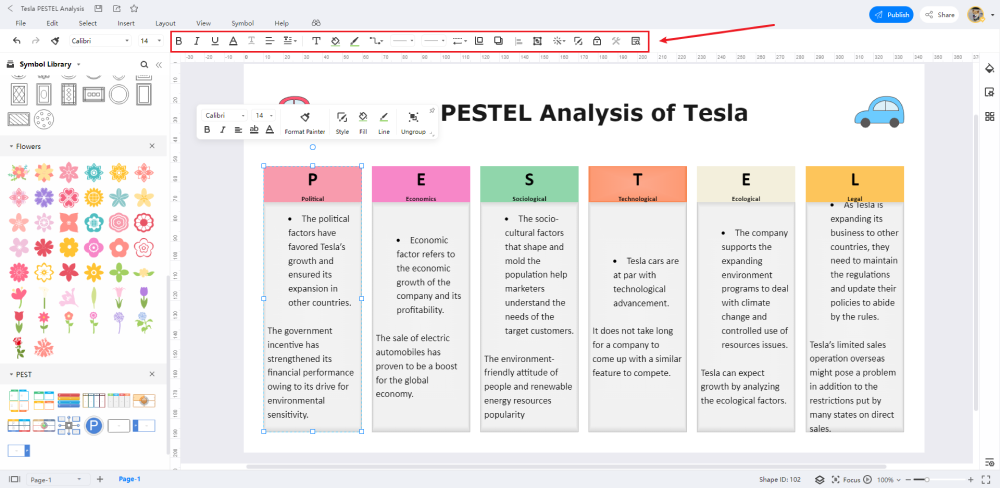Screen dimensions: 1000x489
Task: Open the Symbol Library dropdown arrow
Action: click(78, 64)
